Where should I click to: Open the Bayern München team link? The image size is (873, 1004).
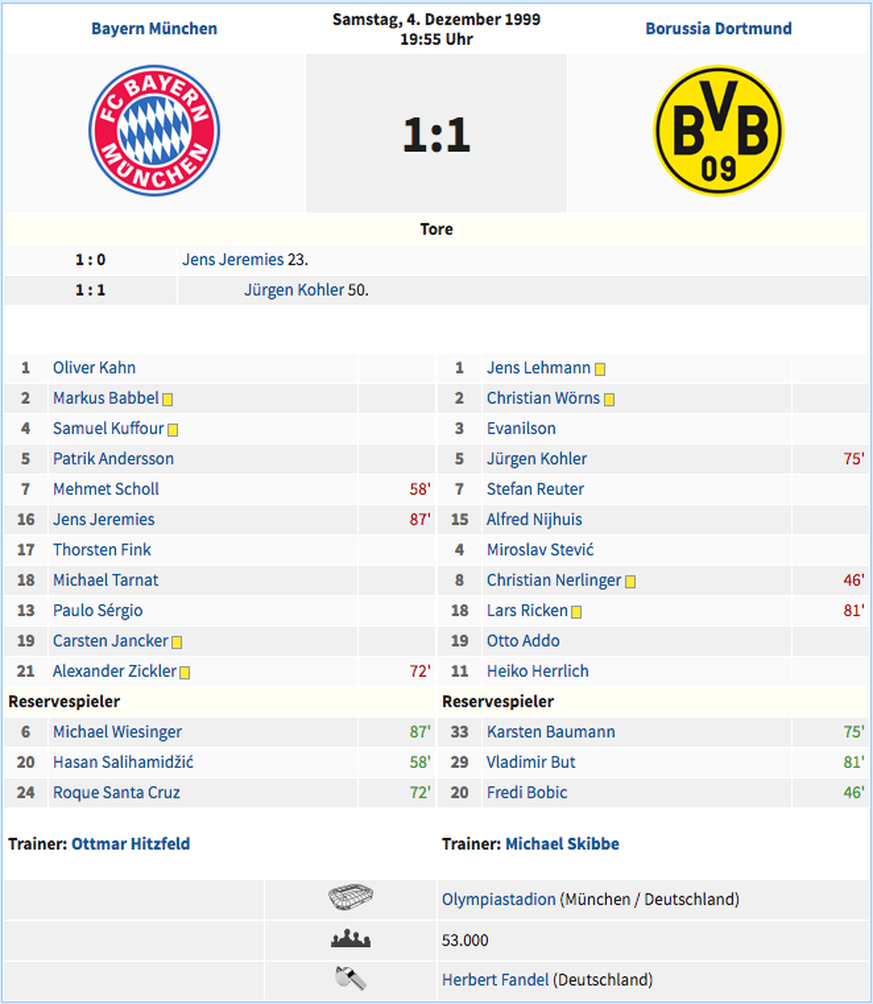(154, 28)
